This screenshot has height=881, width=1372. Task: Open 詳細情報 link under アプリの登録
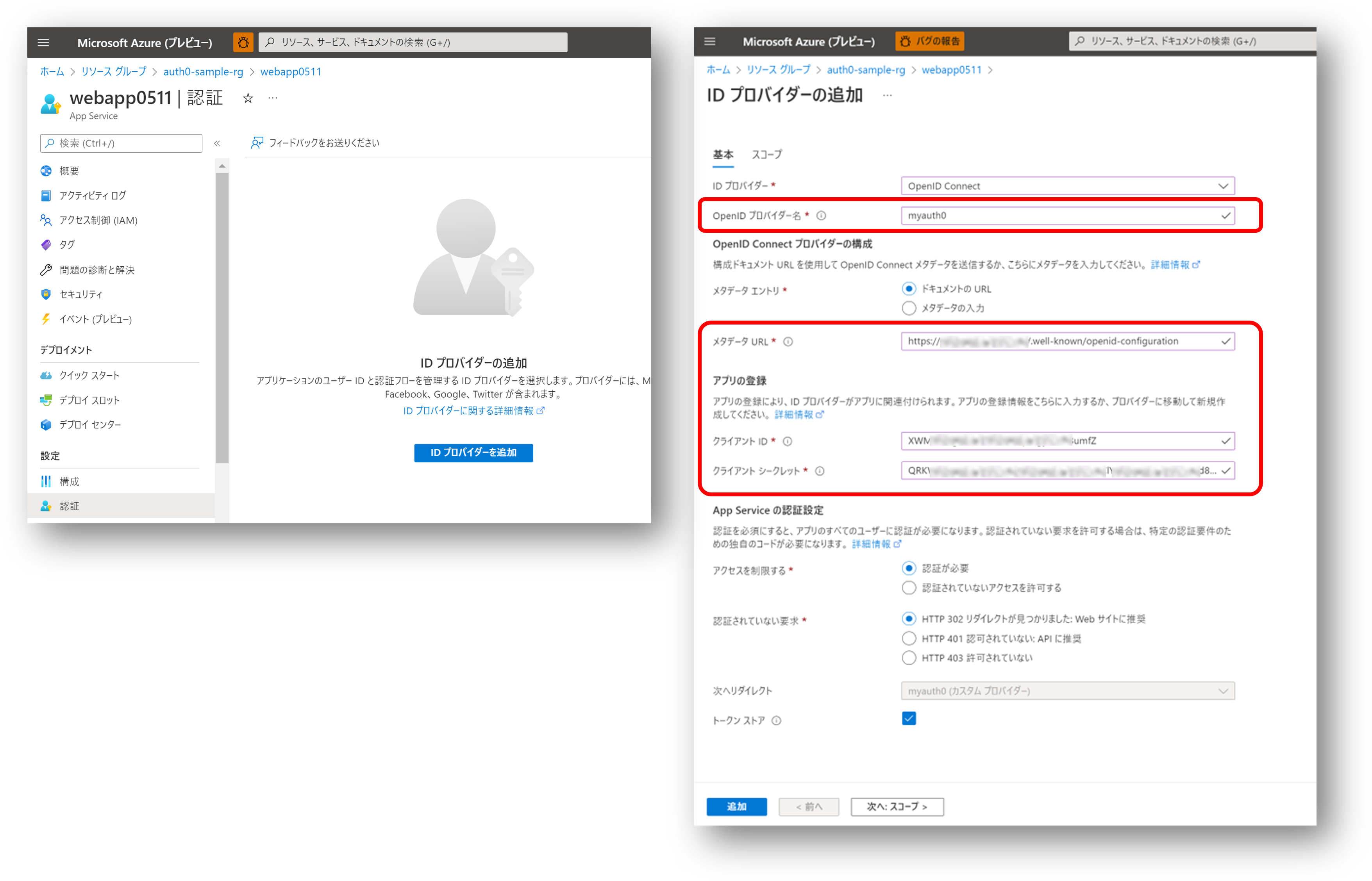(x=799, y=414)
